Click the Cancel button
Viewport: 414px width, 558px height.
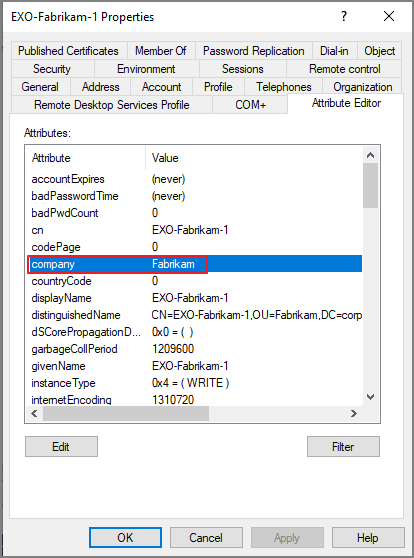[x=206, y=537]
